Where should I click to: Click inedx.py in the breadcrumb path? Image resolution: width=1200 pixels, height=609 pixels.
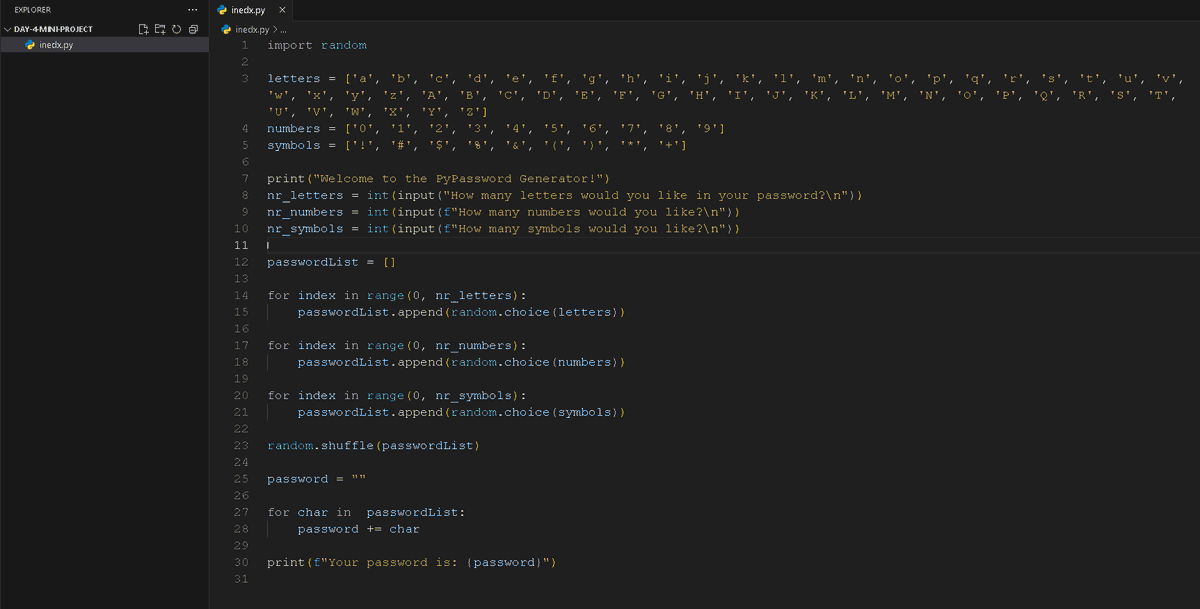(x=253, y=30)
